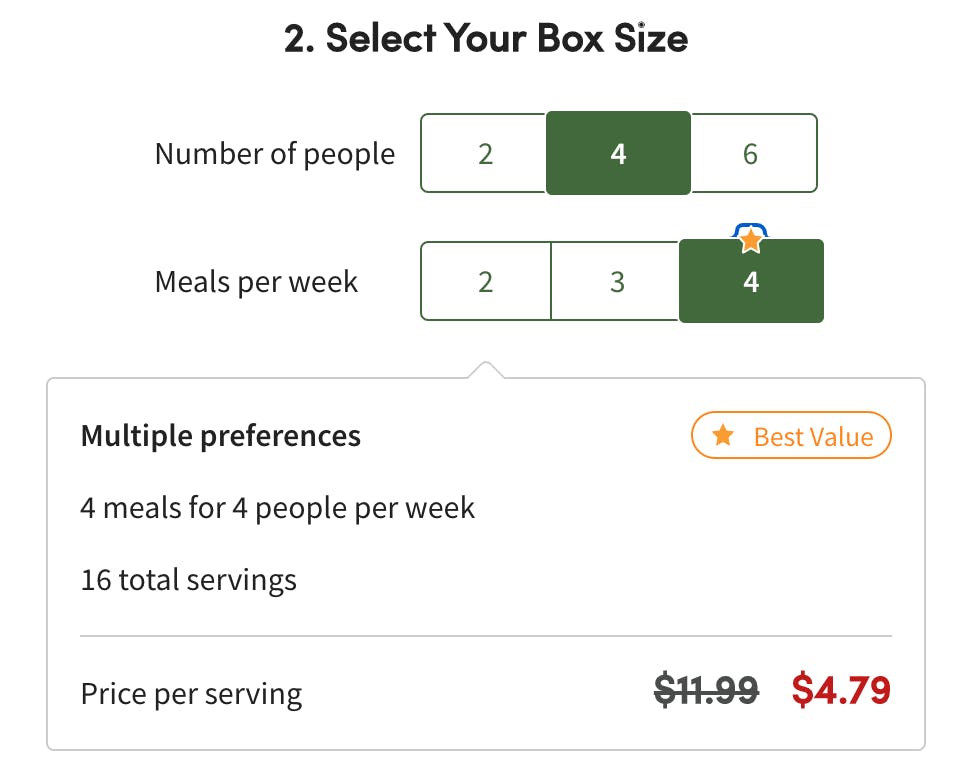Click the Multiple preferences heading
Screen dimensions: 972x760
point(221,436)
